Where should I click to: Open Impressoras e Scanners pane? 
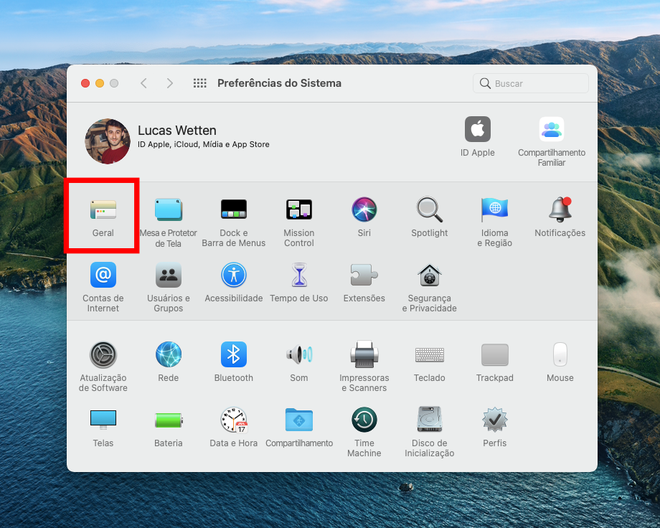click(364, 355)
